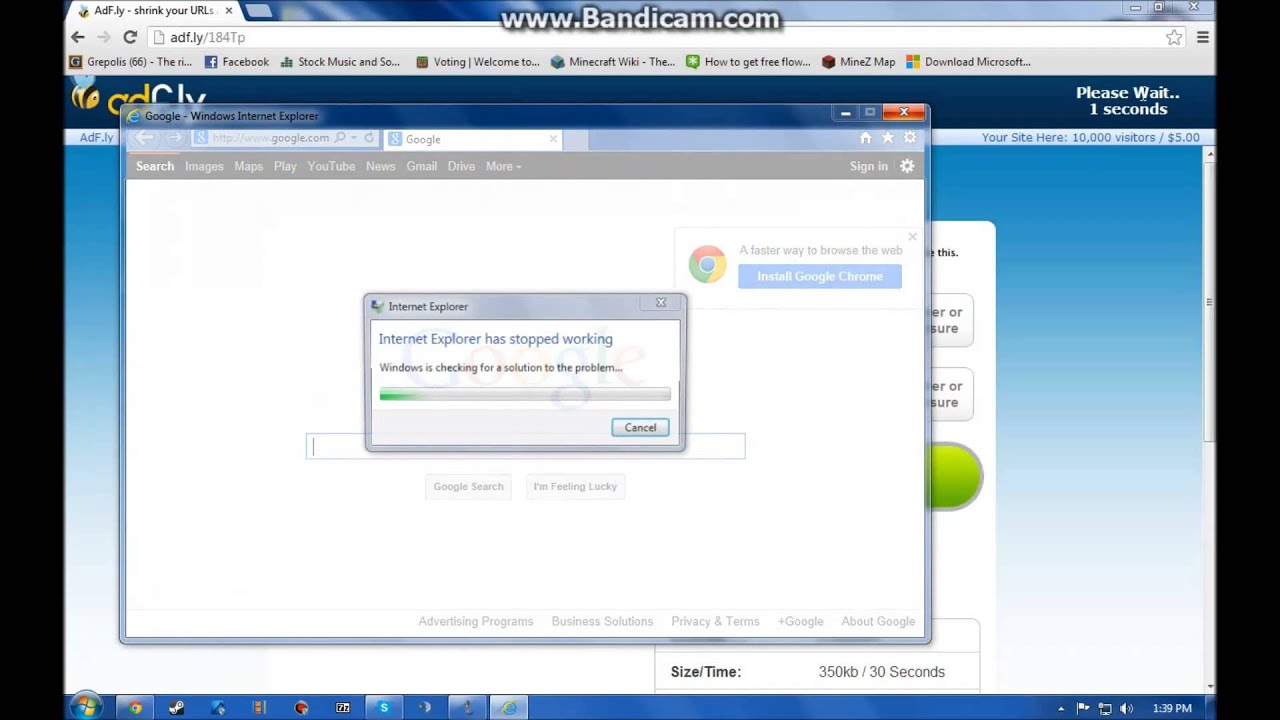
Task: Refresh the page in Internet Explorer
Action: 369,138
